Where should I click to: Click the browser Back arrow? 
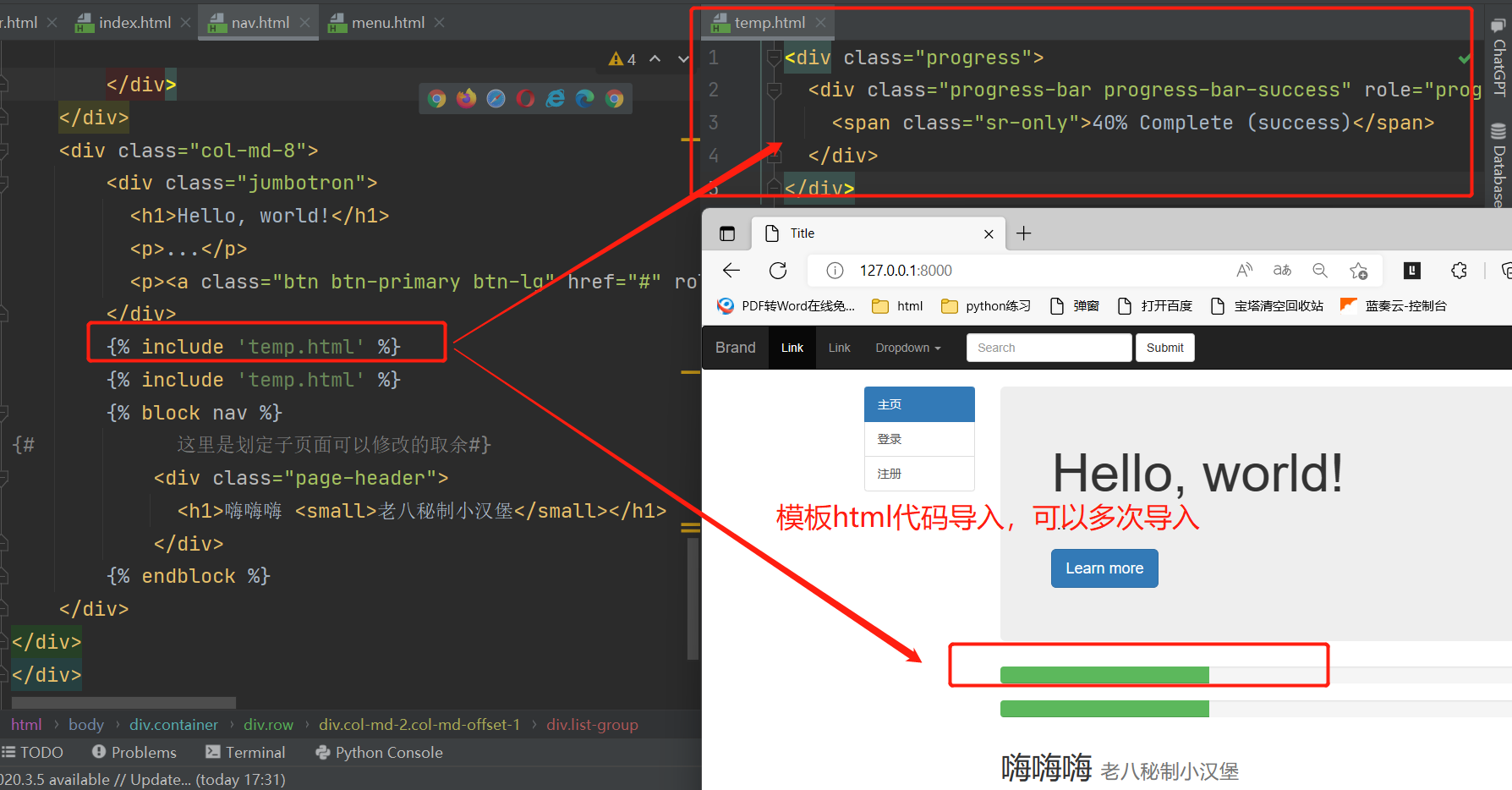point(731,271)
